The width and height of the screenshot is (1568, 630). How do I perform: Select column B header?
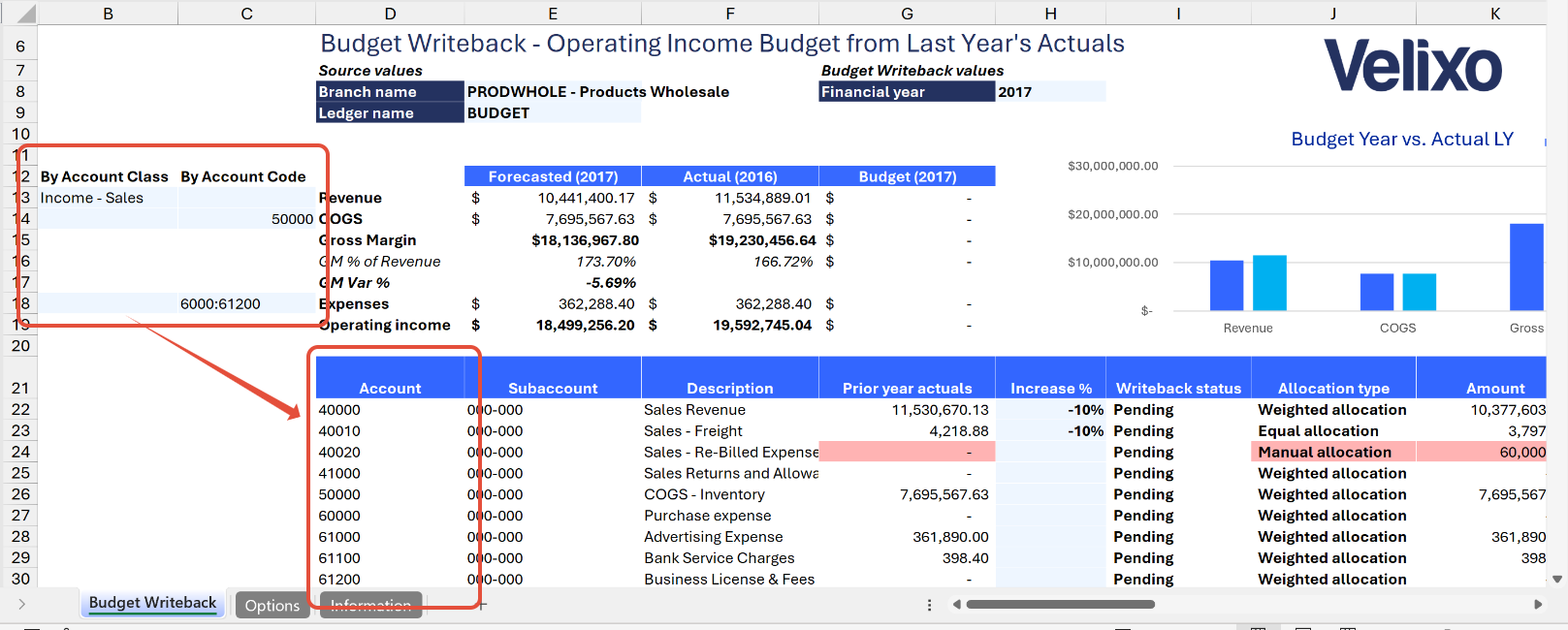pyautogui.click(x=108, y=14)
